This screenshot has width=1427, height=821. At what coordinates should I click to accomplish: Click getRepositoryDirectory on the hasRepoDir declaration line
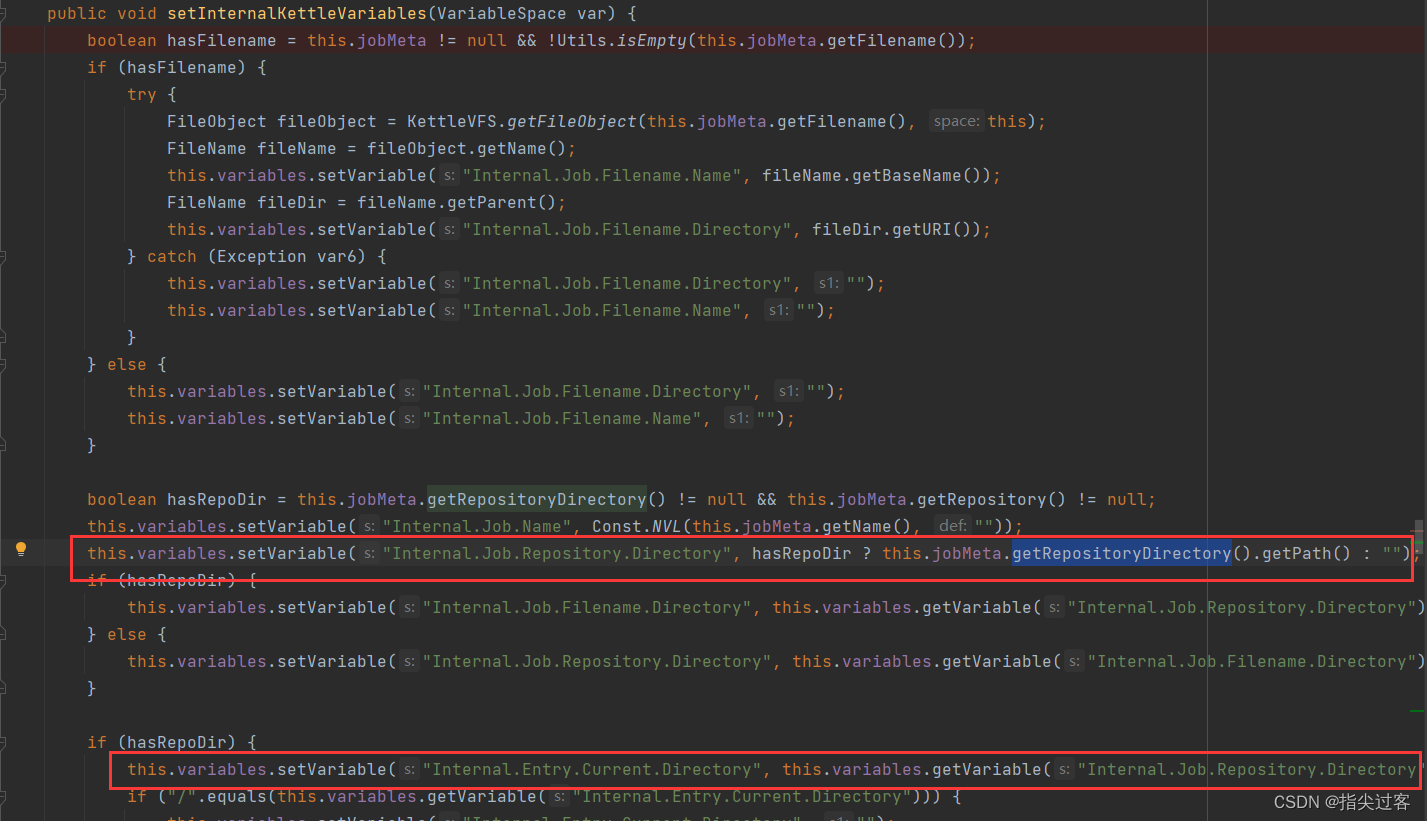click(537, 500)
